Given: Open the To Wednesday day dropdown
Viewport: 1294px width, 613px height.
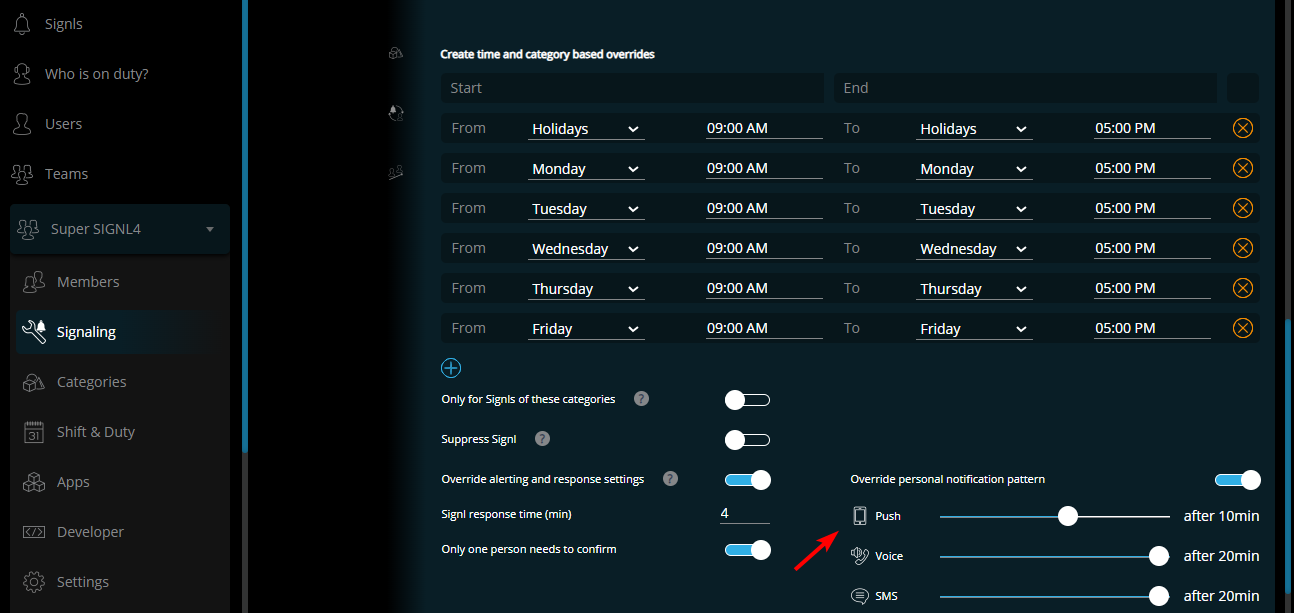Looking at the screenshot, I should 974,249.
